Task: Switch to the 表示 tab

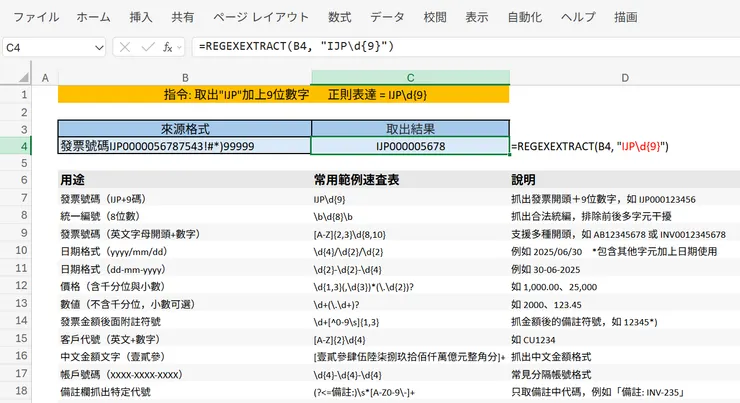Action: [477, 17]
